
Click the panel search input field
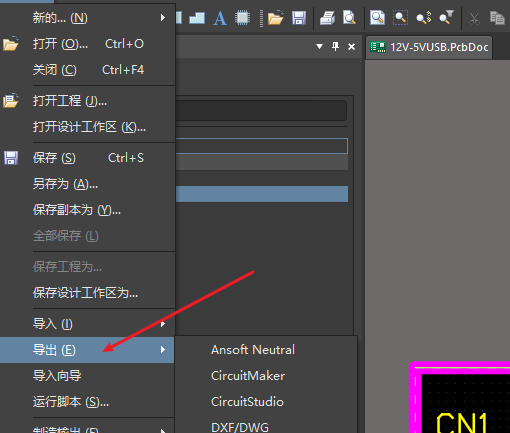pyautogui.click(x=261, y=110)
